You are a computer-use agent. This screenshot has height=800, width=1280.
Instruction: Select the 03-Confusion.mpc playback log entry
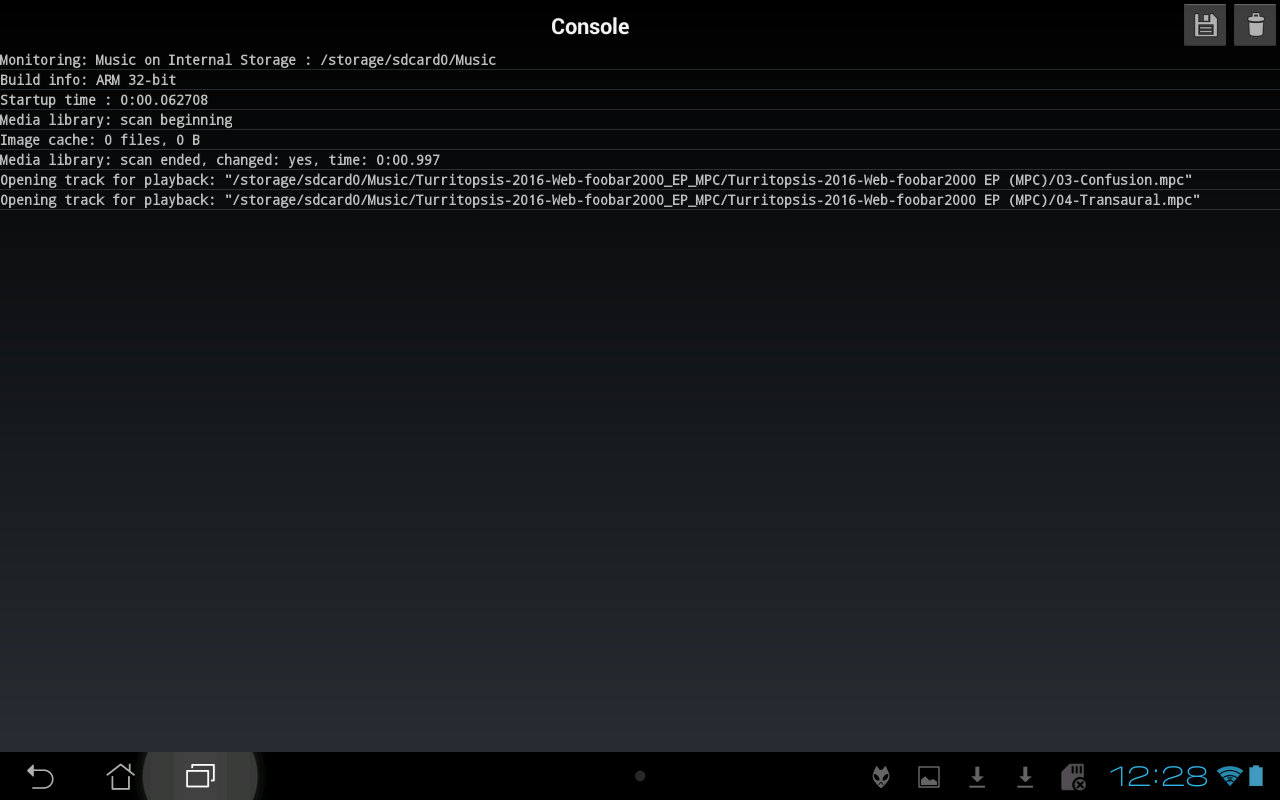tap(596, 180)
